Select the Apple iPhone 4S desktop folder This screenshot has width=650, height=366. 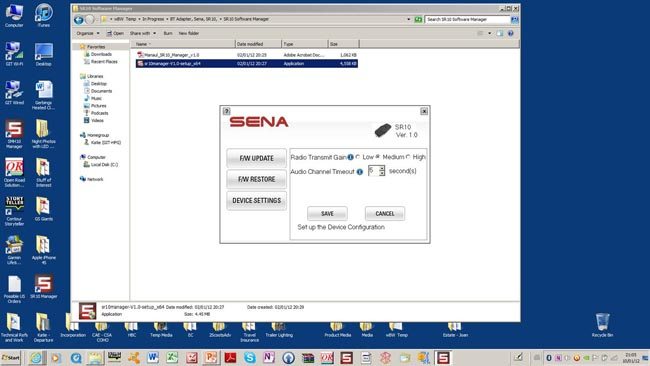[x=44, y=250]
